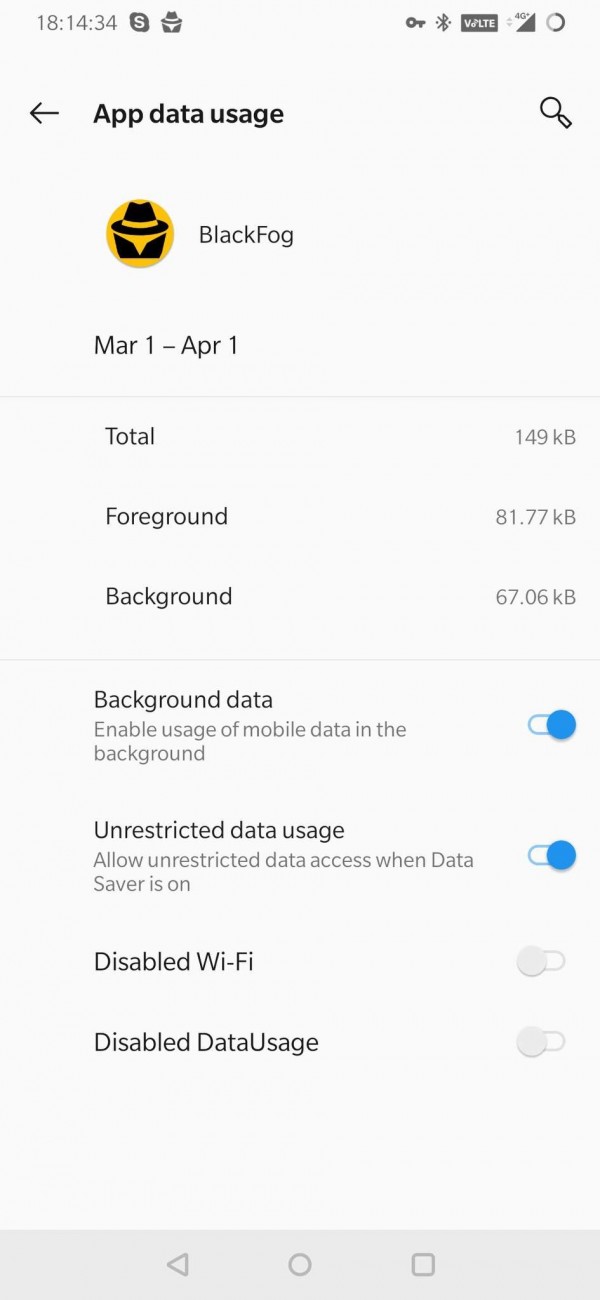Tap the data saver icon in the status bar
Viewport: 600px width, 1300px height.
click(555, 21)
